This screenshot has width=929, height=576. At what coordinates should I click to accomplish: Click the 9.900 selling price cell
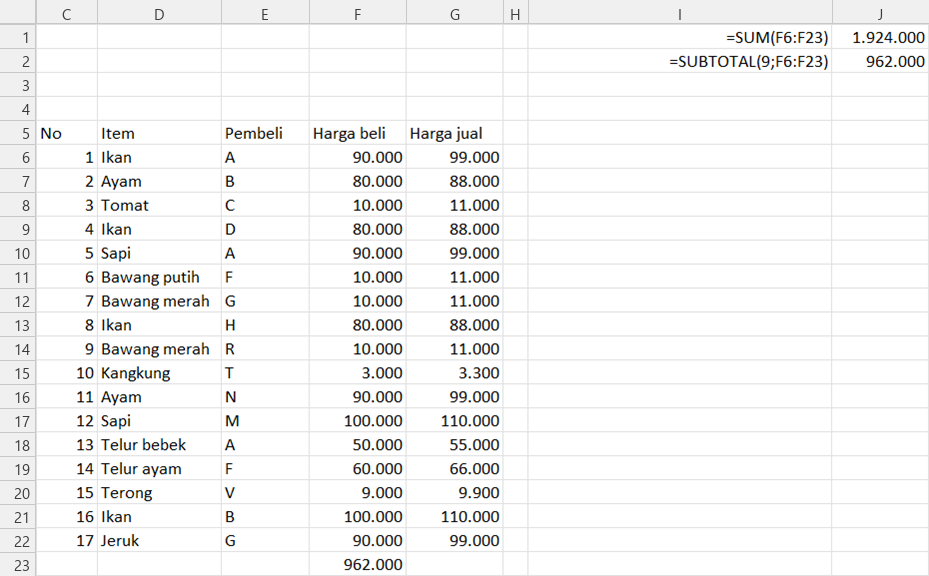454,492
